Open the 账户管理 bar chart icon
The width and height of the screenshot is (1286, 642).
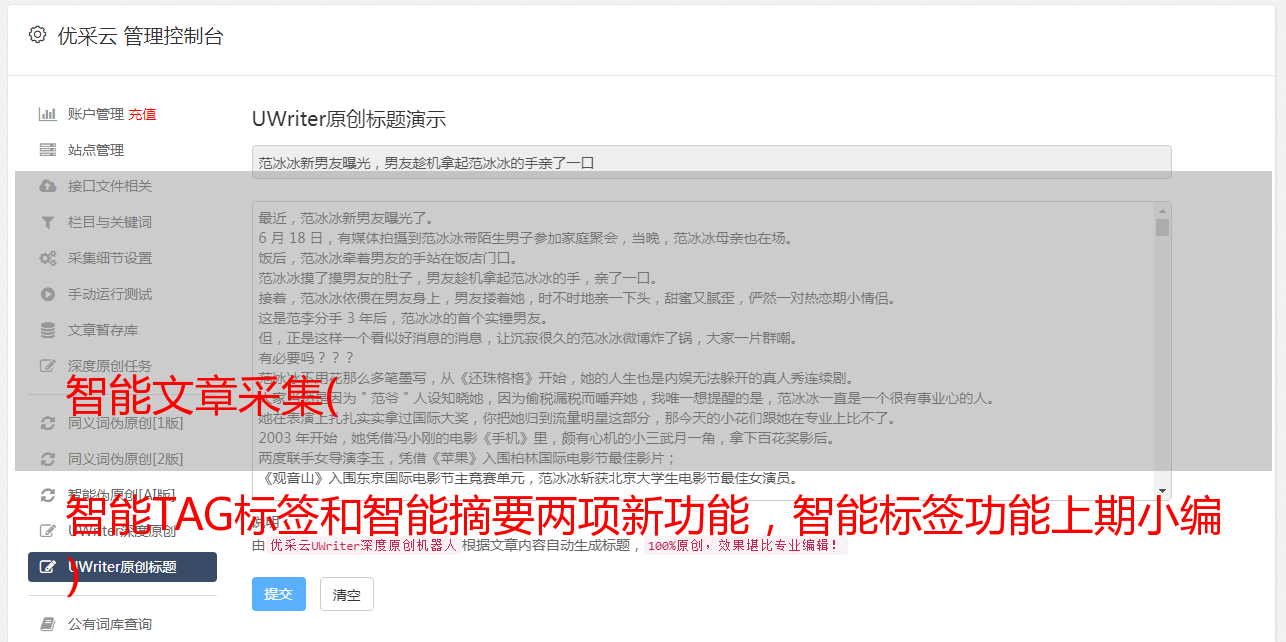(47, 114)
